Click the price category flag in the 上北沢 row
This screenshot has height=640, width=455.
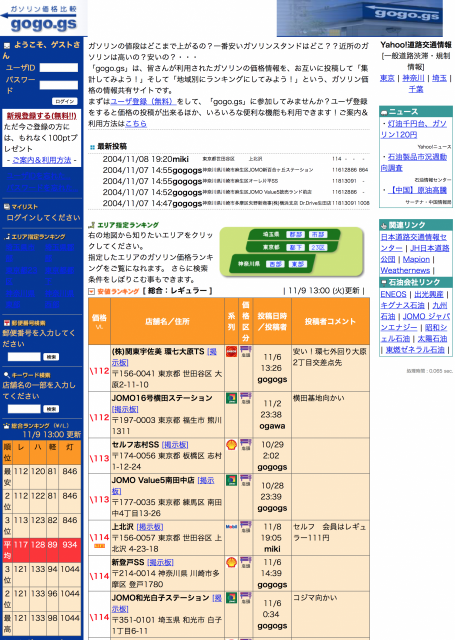[246, 527]
